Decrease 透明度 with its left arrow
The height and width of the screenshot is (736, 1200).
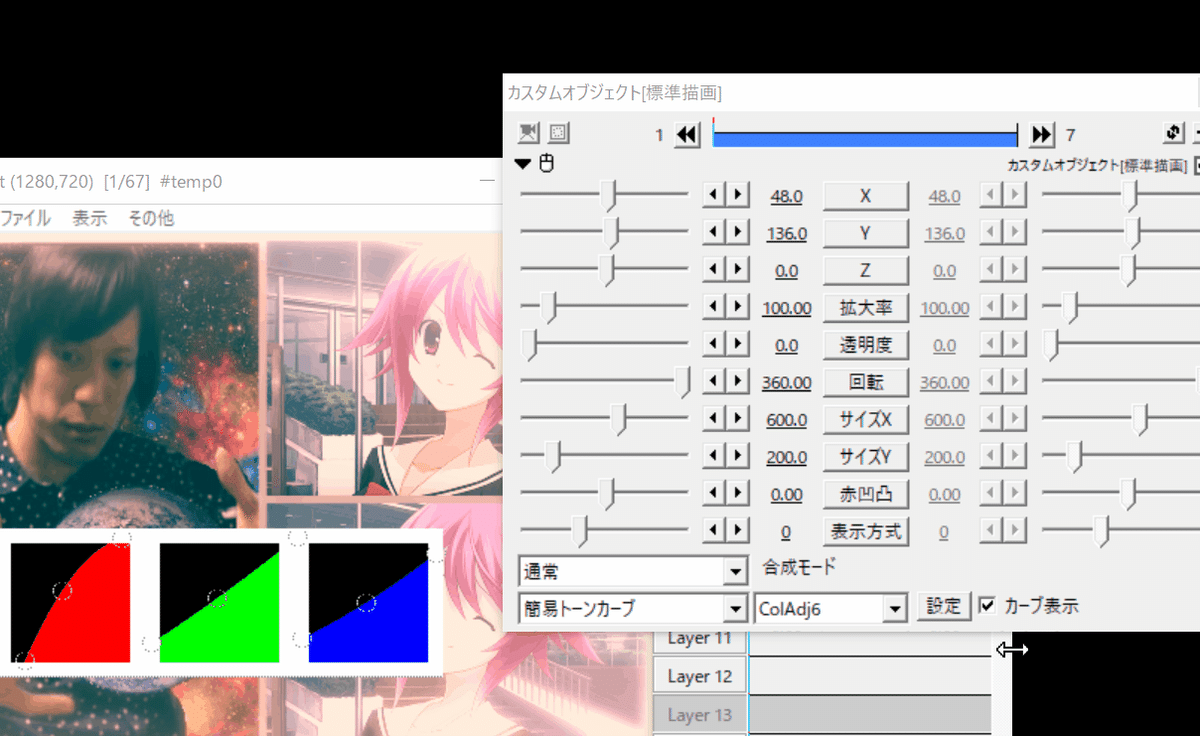click(x=714, y=344)
